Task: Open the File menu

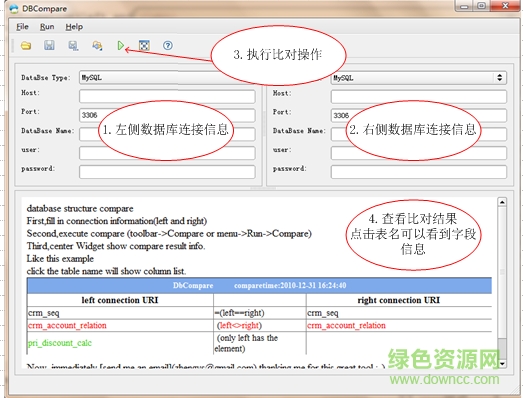Action: (x=22, y=27)
